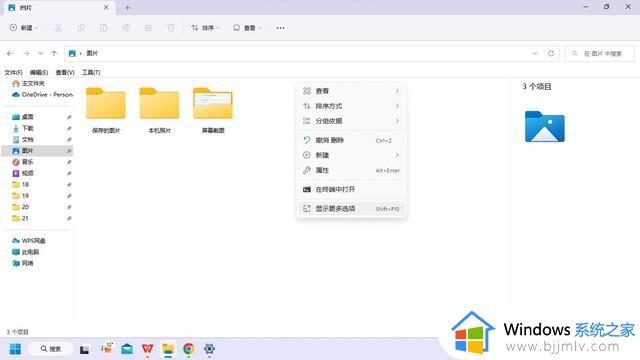Click the pin icon beside 音乐
Screen dimensions: 640x360
tap(69, 162)
